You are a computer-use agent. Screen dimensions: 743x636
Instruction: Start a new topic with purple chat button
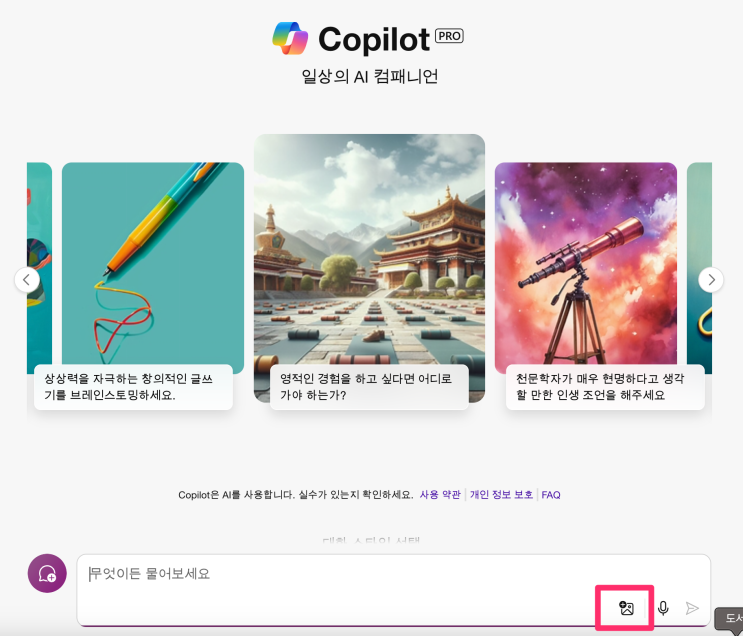pos(47,573)
